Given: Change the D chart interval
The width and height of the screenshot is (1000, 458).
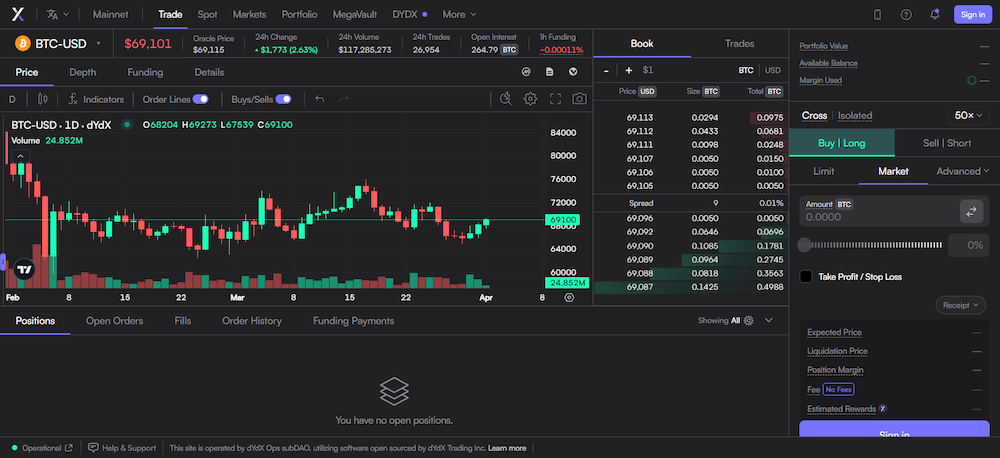Looking at the screenshot, I should click(x=12, y=100).
